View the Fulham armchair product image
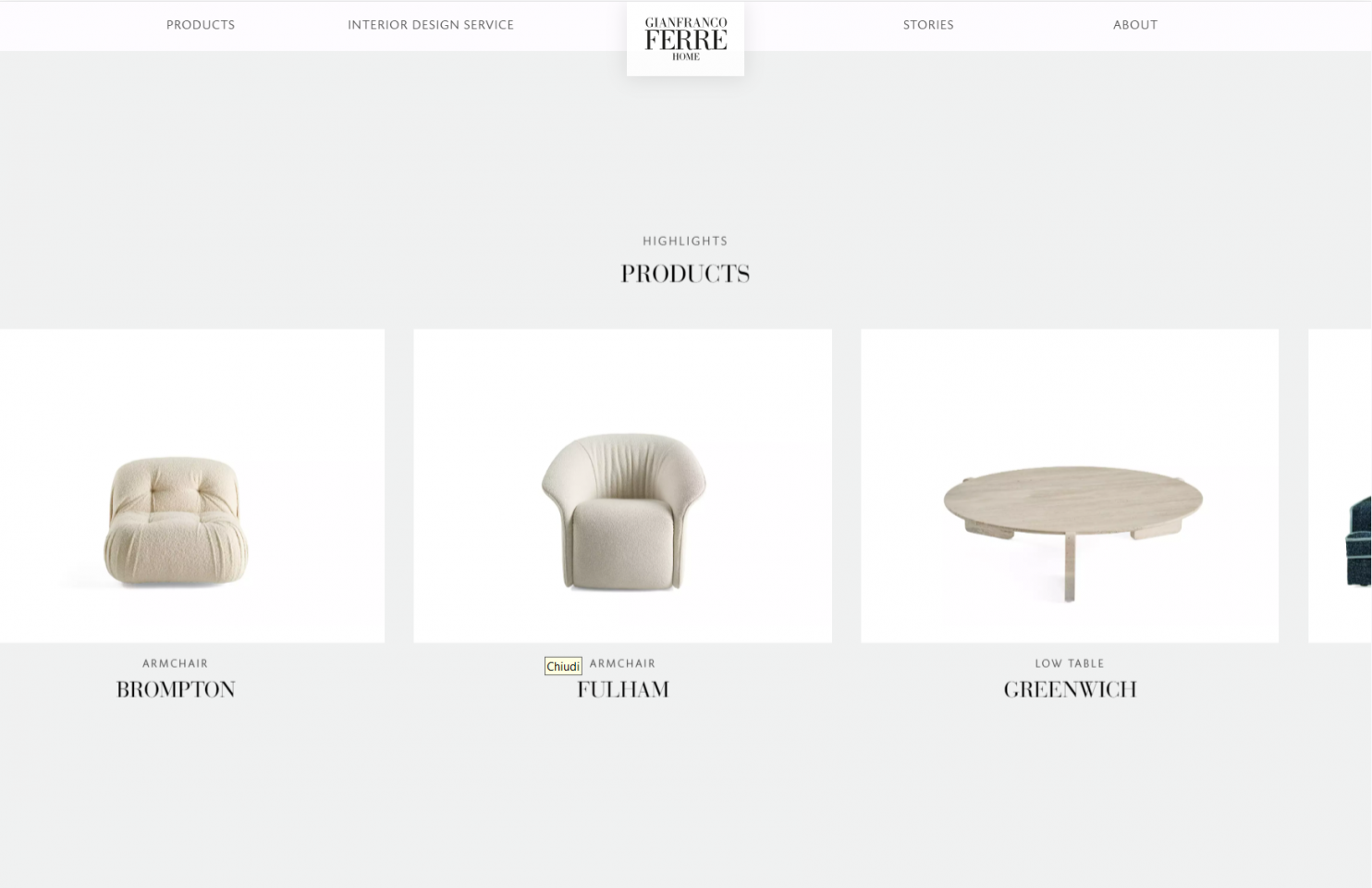 pyautogui.click(x=622, y=486)
